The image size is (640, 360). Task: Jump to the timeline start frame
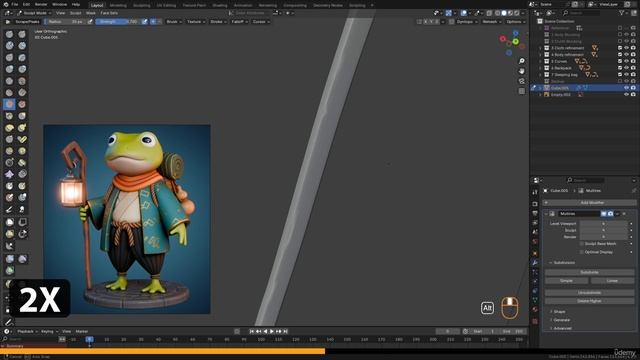click(x=252, y=331)
